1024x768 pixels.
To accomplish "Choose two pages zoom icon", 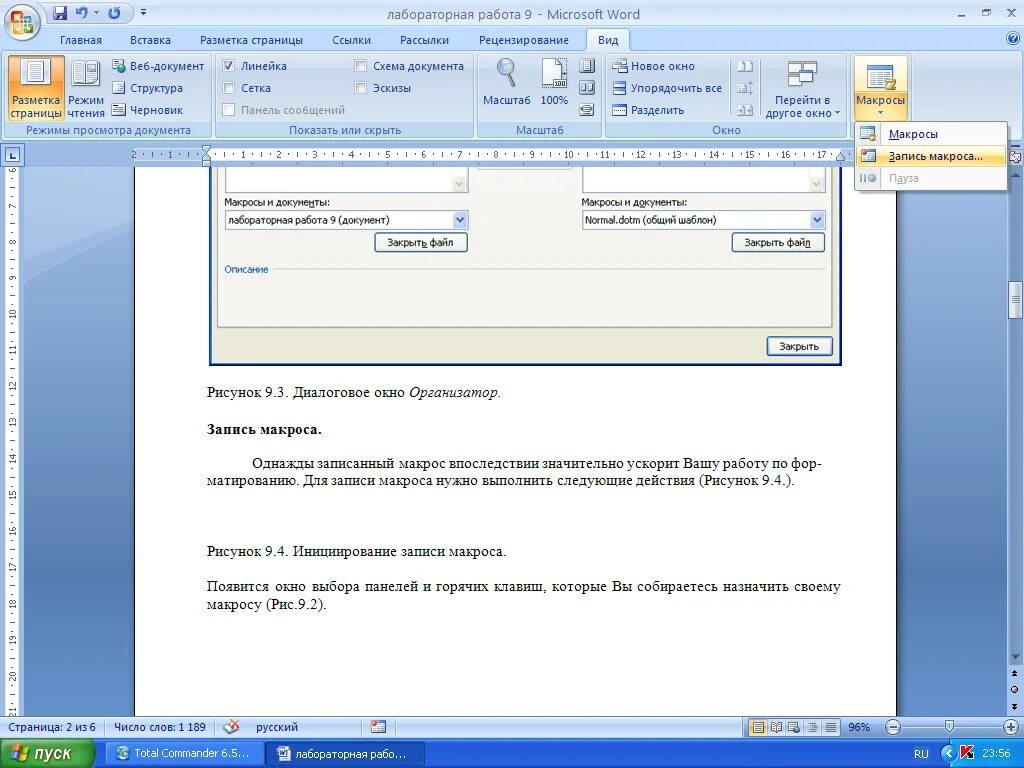I will coord(587,88).
